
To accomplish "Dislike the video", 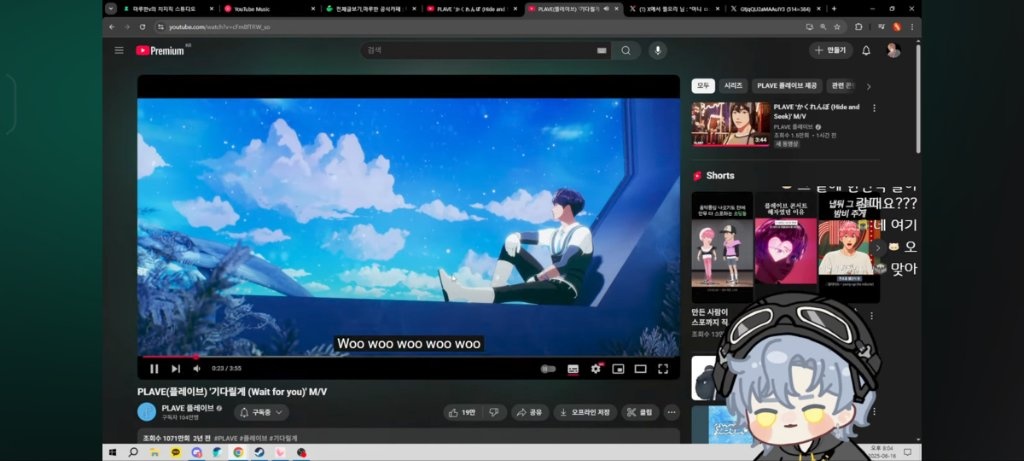I will (x=494, y=412).
